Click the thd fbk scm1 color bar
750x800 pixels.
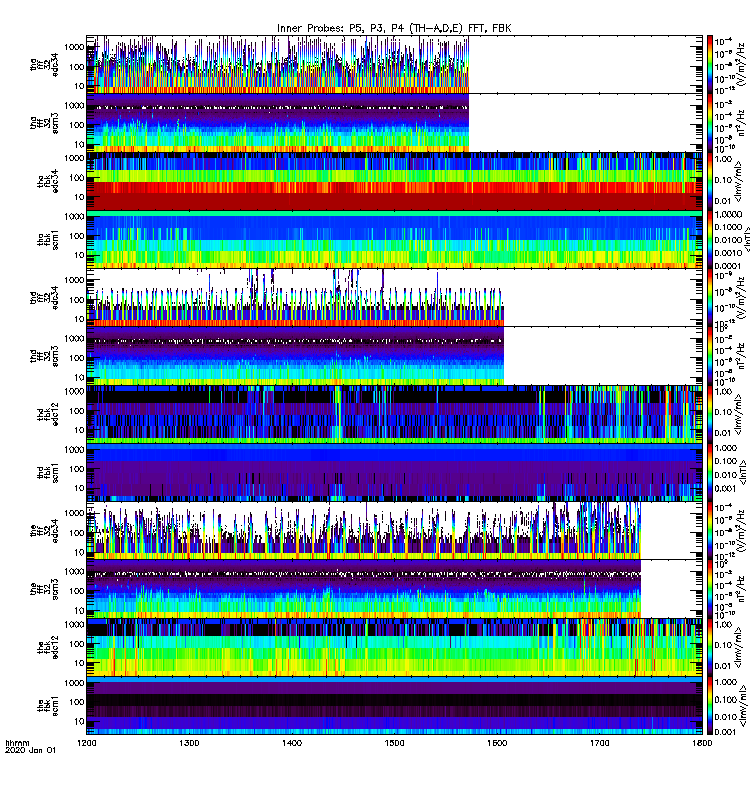(x=710, y=473)
